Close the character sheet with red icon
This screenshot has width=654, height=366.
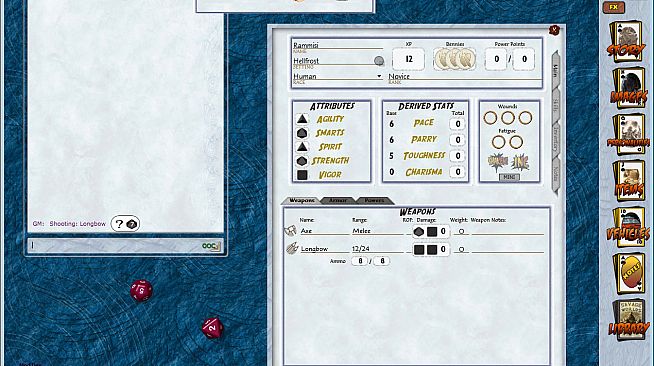pos(554,30)
